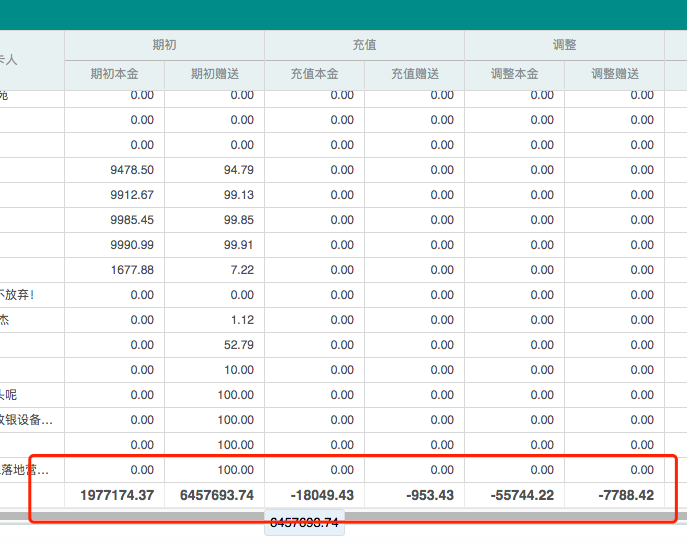Select the 充值 group header

pos(364,45)
